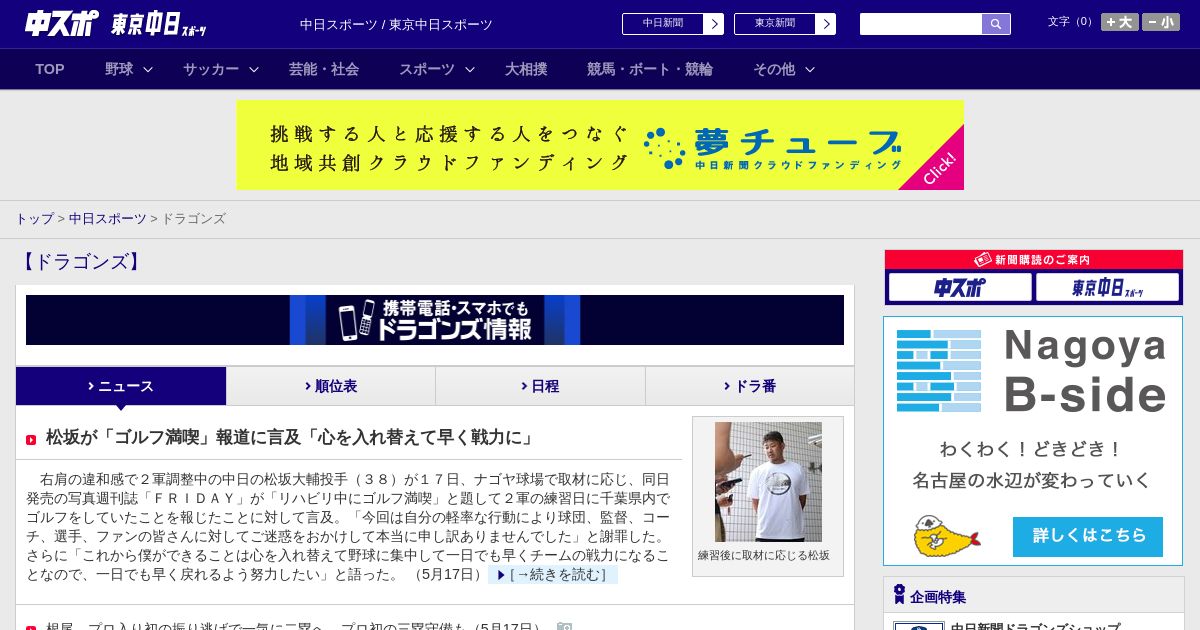Screen dimensions: 1200x630
Task: Decrease font size with −小 button
Action: point(1161,22)
